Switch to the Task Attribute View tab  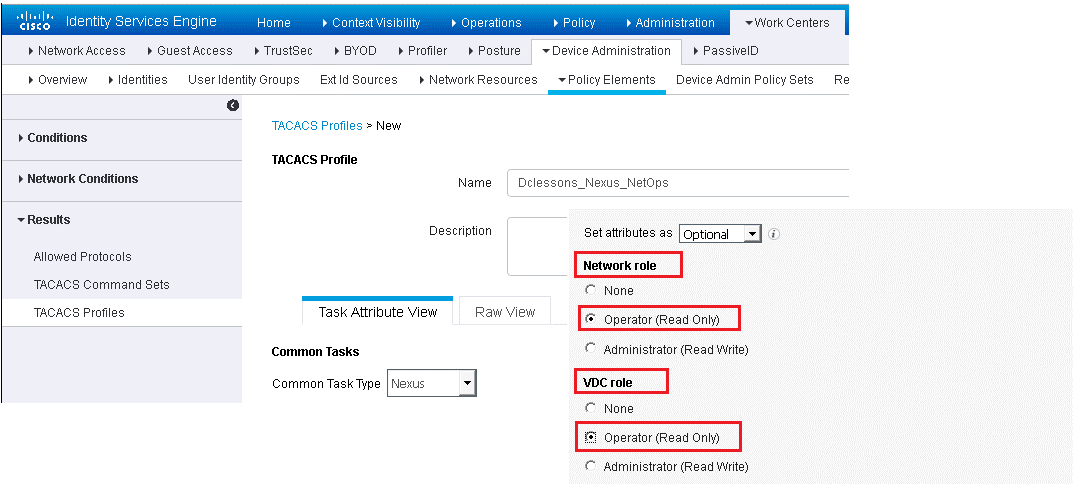[378, 311]
